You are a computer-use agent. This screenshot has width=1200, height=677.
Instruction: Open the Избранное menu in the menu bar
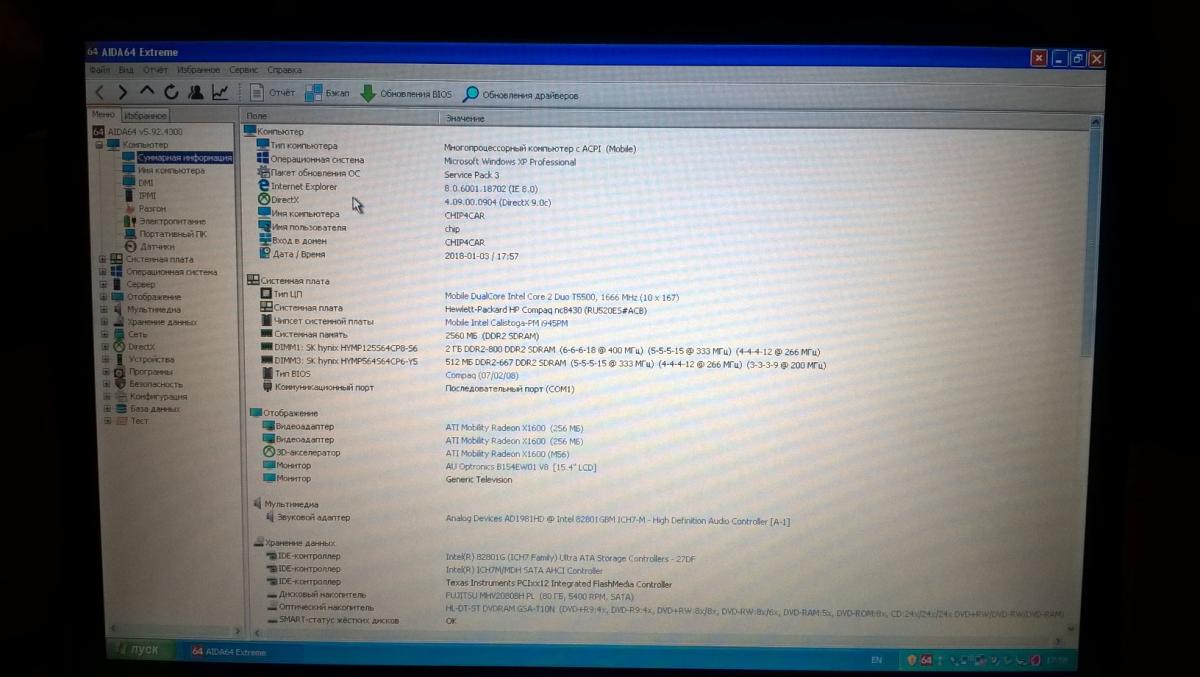coord(199,70)
